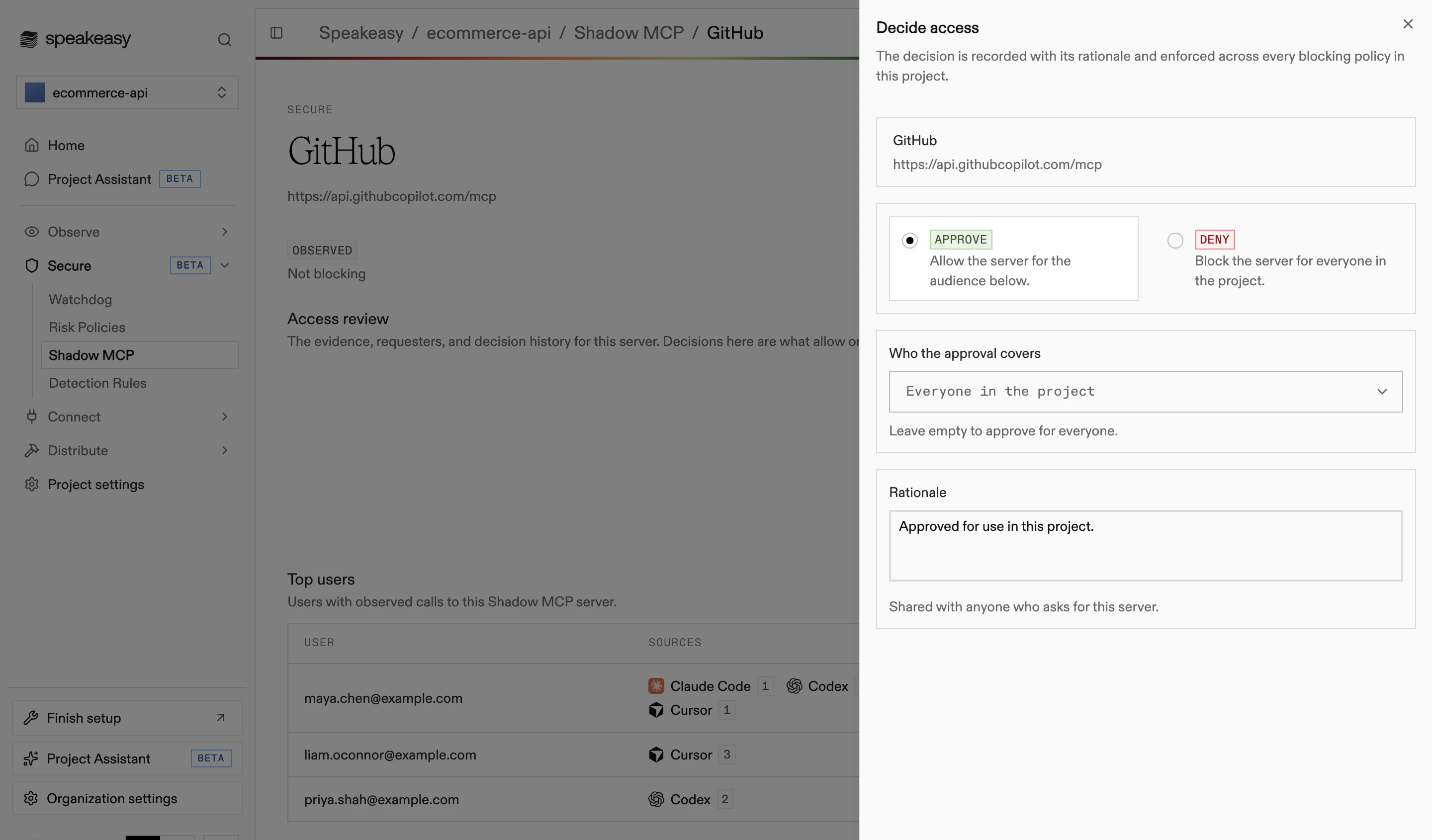Viewport: 1432px width, 840px height.
Task: Click the USER column header
Action: [319, 642]
